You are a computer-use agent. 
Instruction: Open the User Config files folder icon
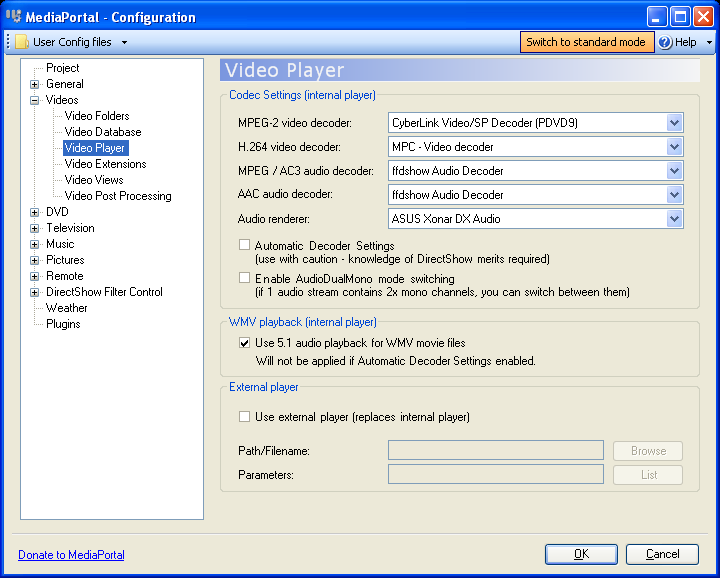(22, 42)
